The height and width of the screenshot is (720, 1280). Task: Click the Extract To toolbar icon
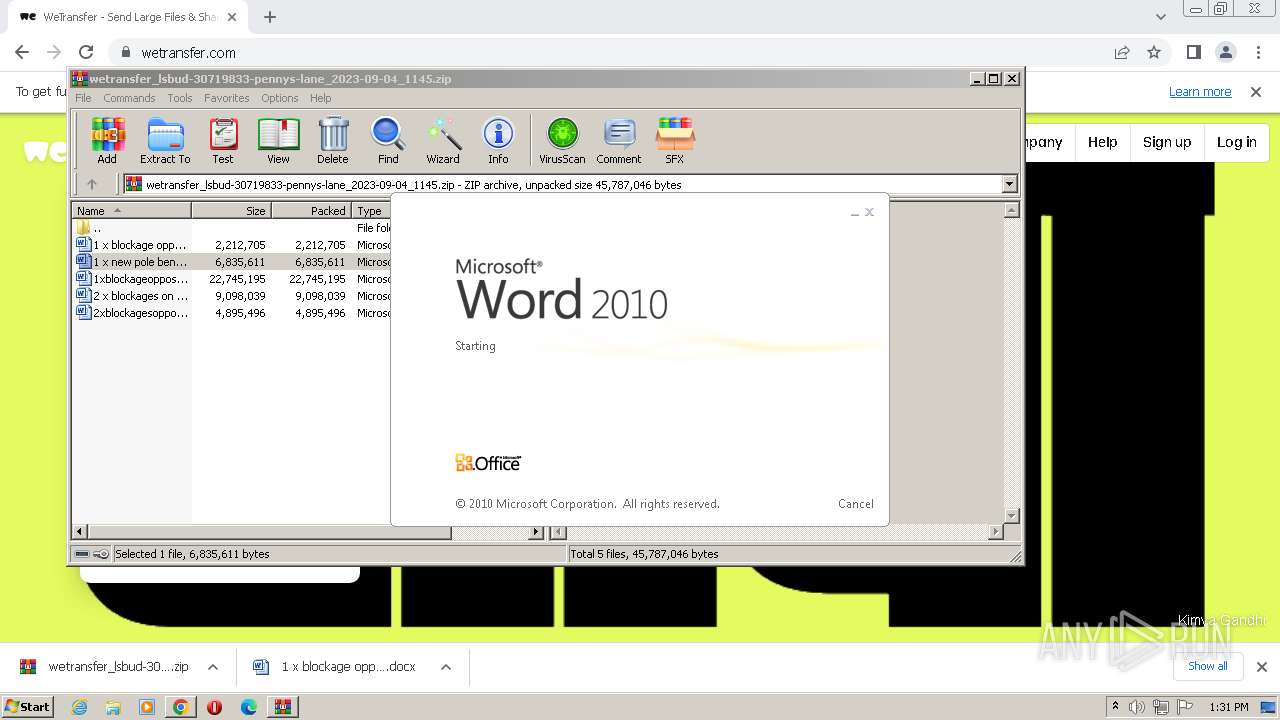165,140
